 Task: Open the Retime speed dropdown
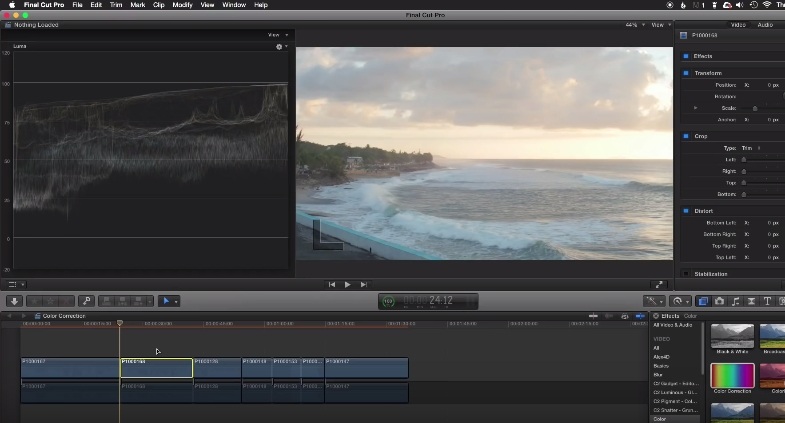[681, 300]
